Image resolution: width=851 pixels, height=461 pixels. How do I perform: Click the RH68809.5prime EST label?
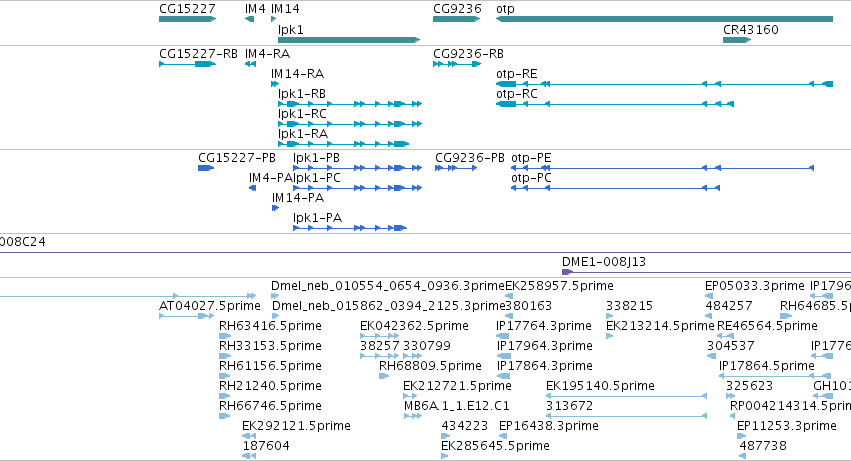[430, 366]
